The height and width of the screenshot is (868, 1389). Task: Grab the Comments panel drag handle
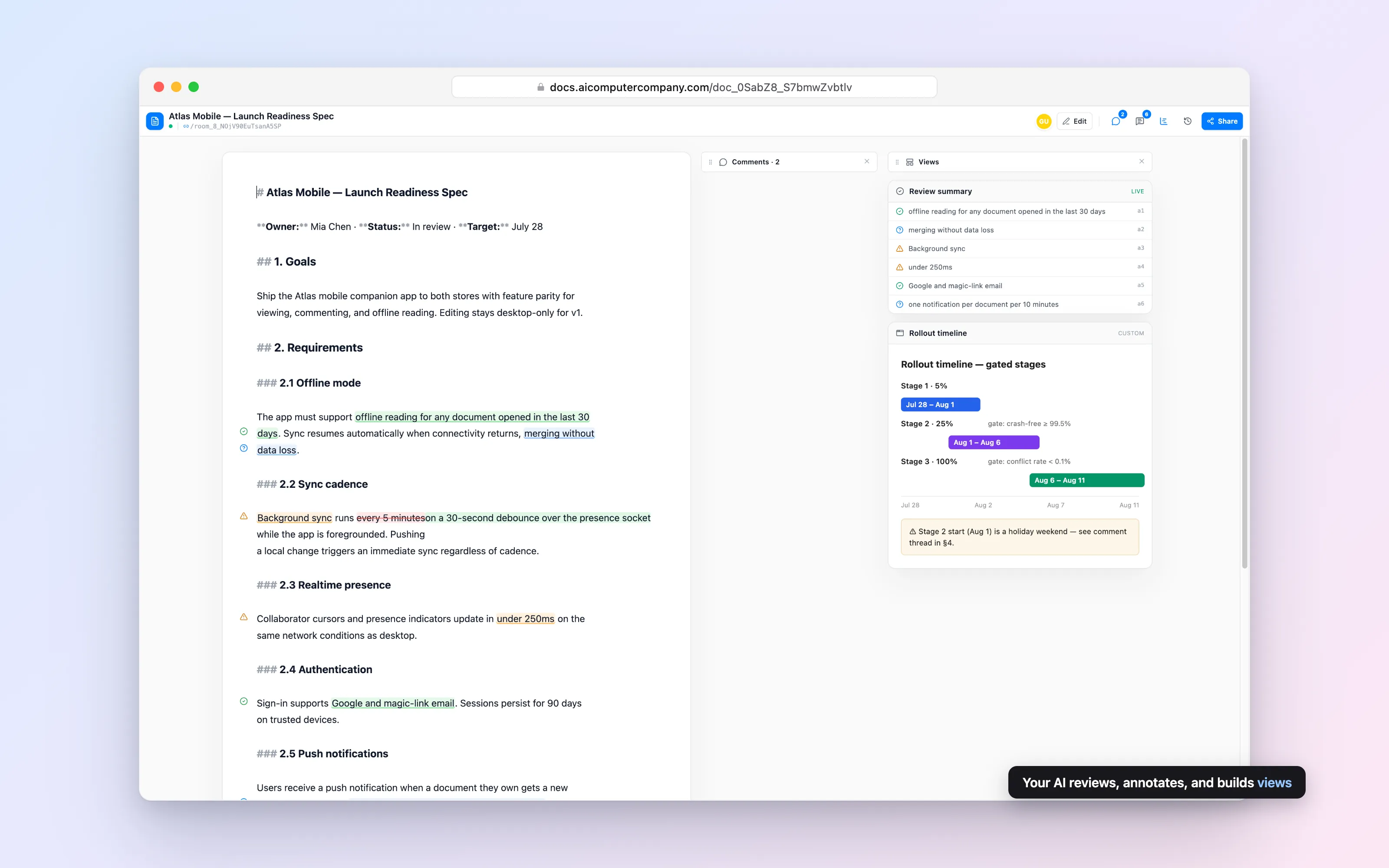pyautogui.click(x=711, y=162)
